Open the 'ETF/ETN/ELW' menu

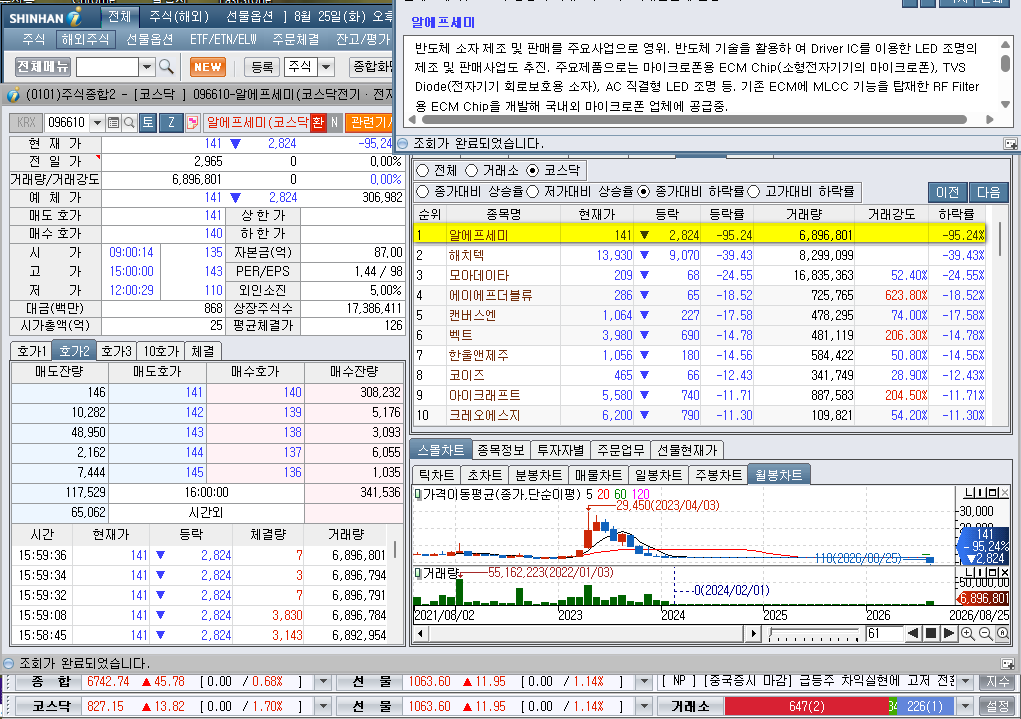click(223, 39)
